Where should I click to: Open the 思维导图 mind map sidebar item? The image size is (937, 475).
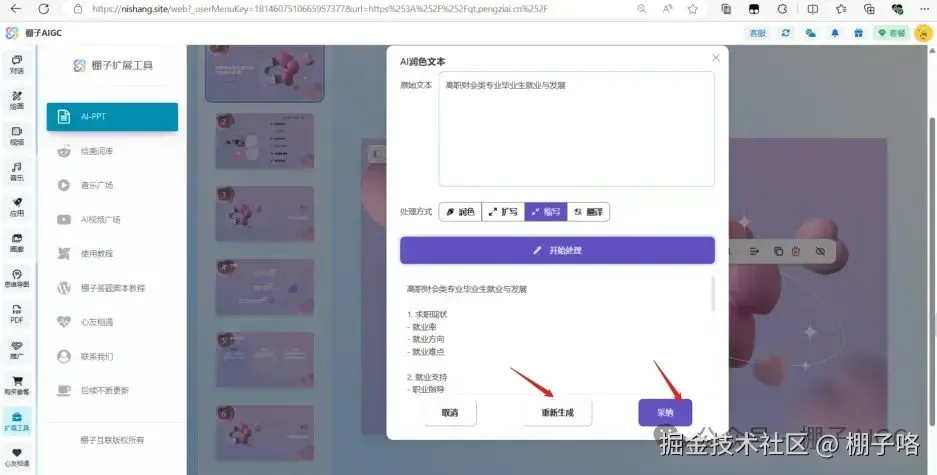click(x=17, y=278)
